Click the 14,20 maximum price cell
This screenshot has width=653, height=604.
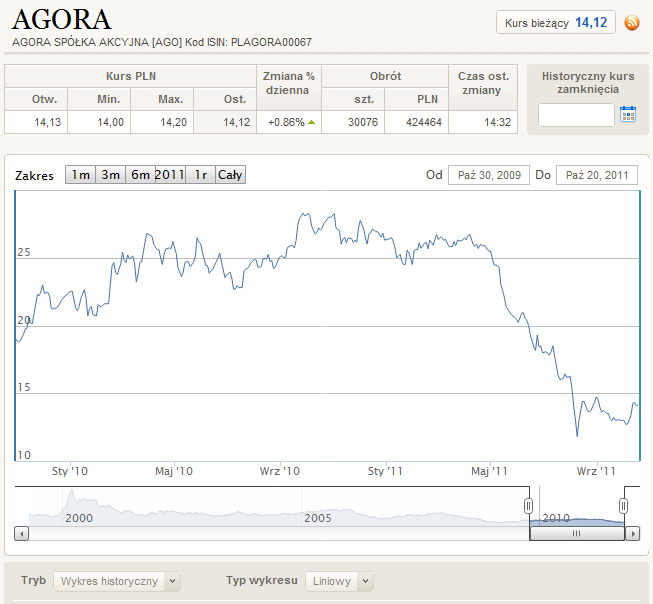162,122
